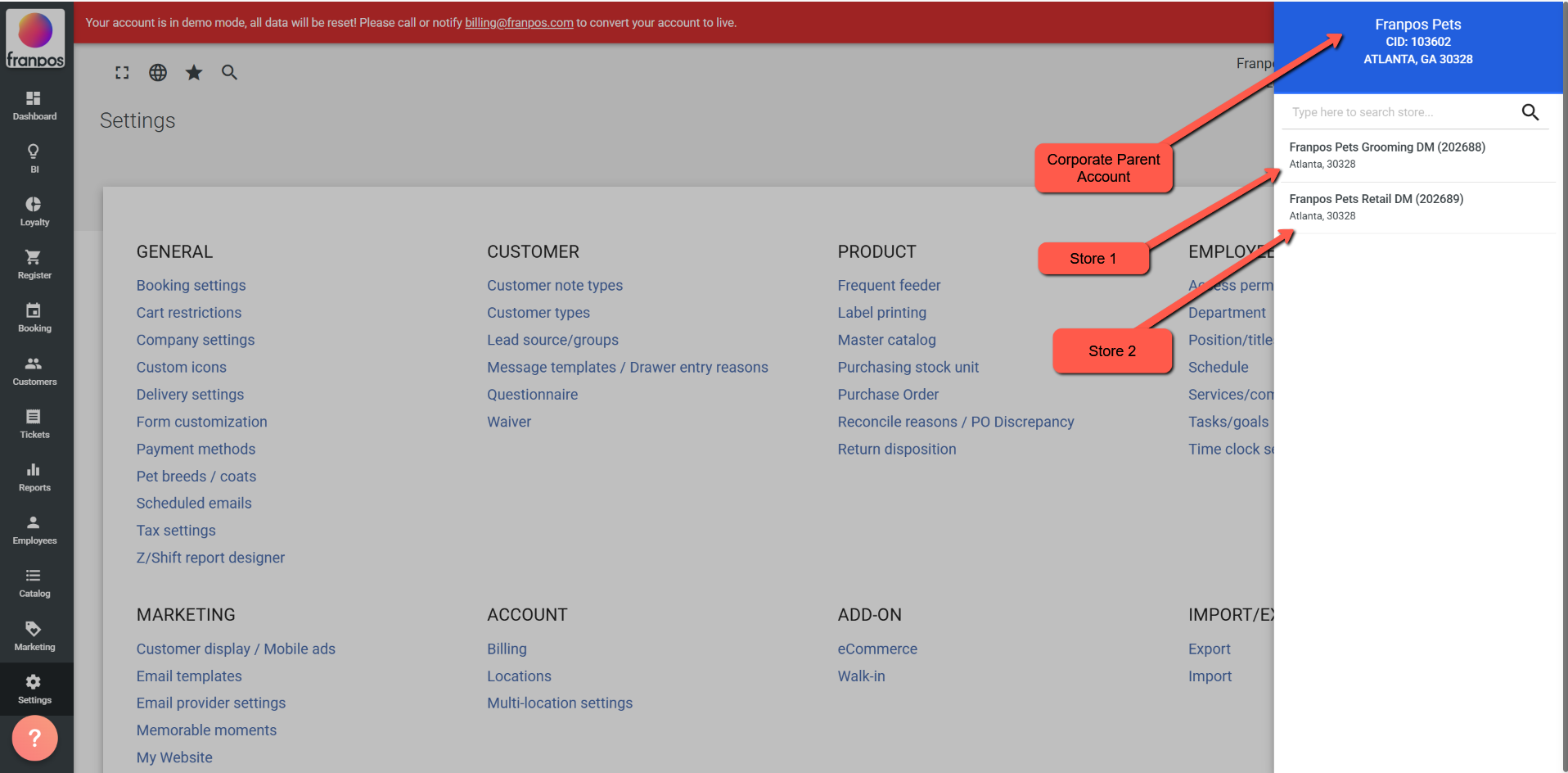Open Cart restrictions link
This screenshot has width=1568, height=773.
[189, 313]
